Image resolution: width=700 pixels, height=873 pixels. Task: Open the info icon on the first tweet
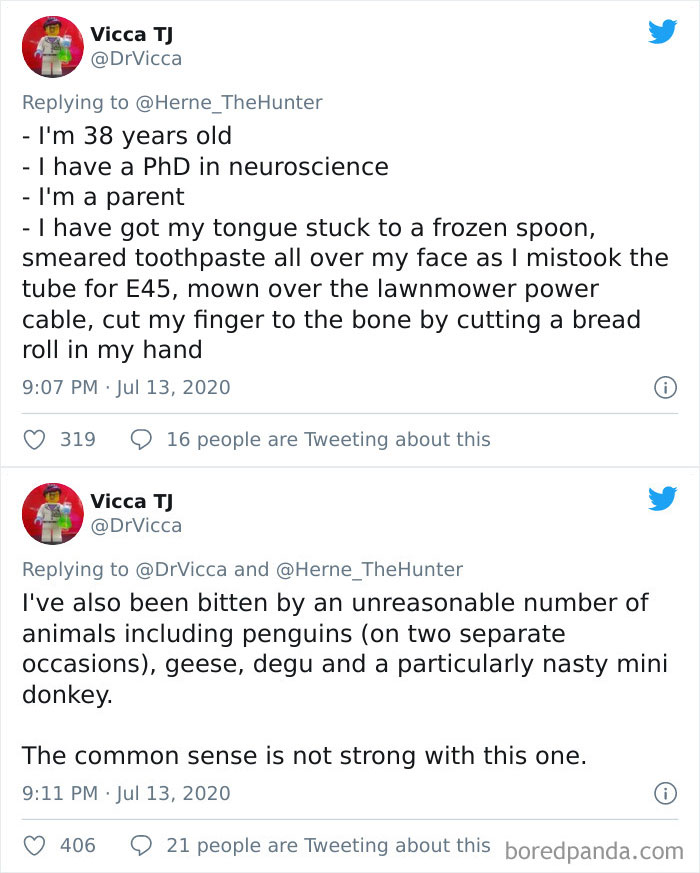point(665,387)
